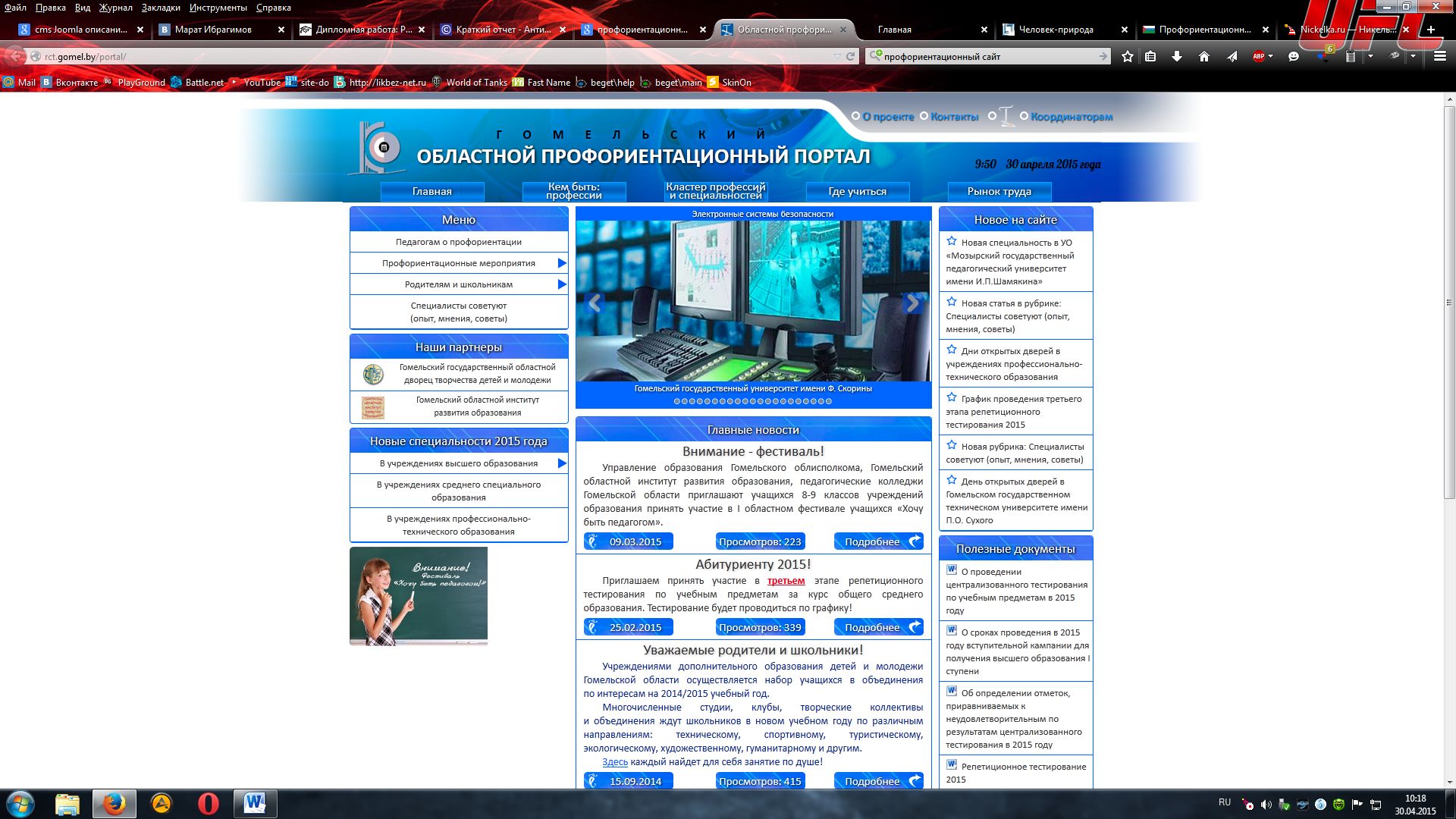Open a new tab with the plus icon

(x=1431, y=30)
